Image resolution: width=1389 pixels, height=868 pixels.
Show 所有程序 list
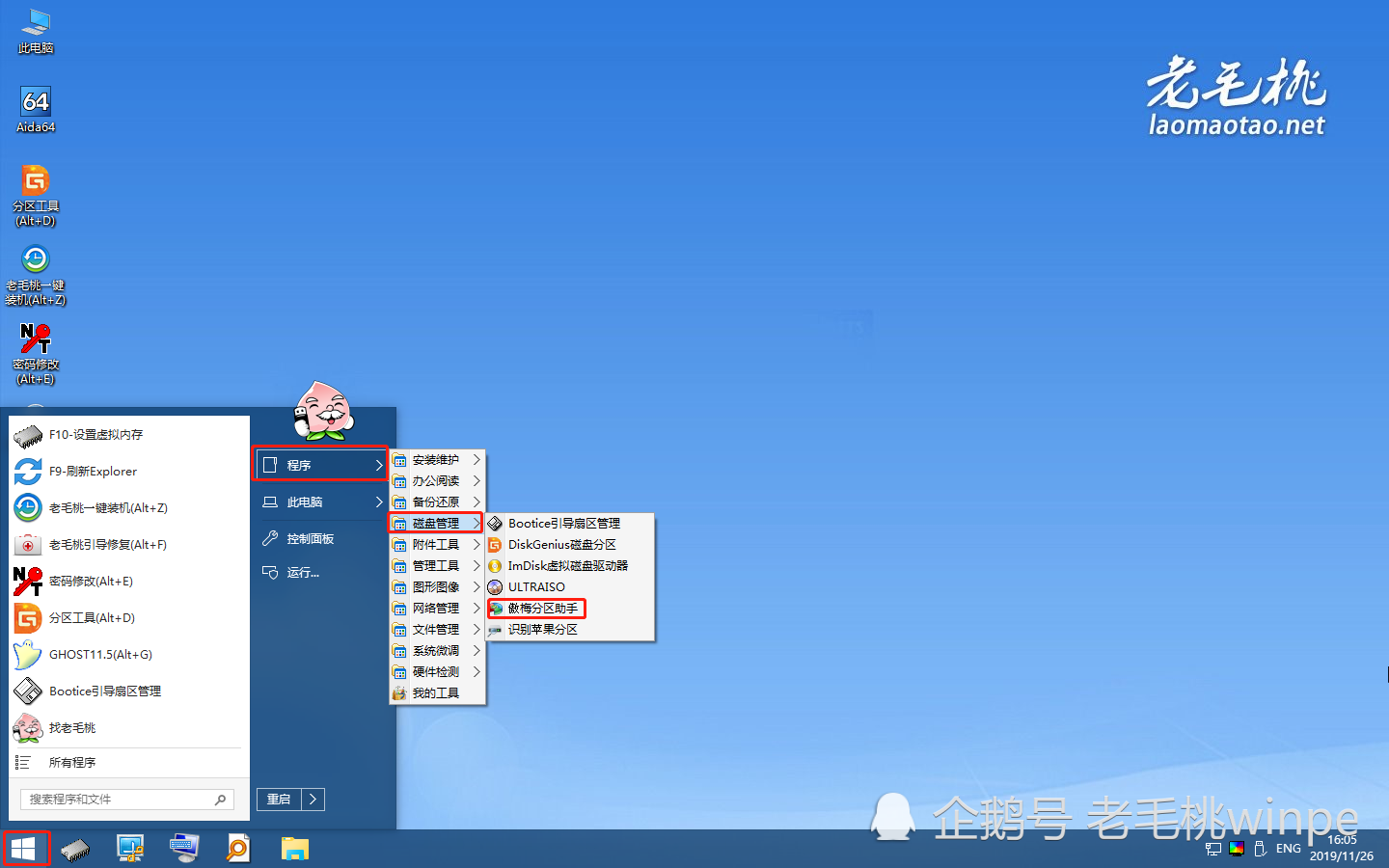pos(129,763)
